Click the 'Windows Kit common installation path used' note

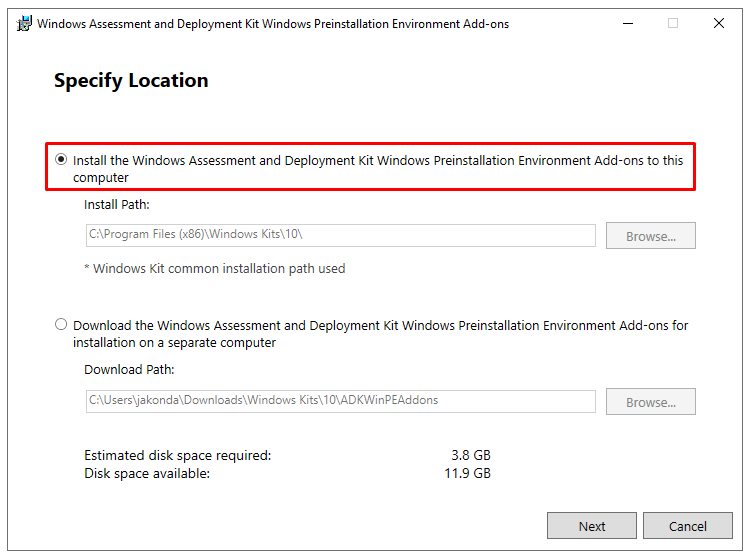[x=215, y=268]
